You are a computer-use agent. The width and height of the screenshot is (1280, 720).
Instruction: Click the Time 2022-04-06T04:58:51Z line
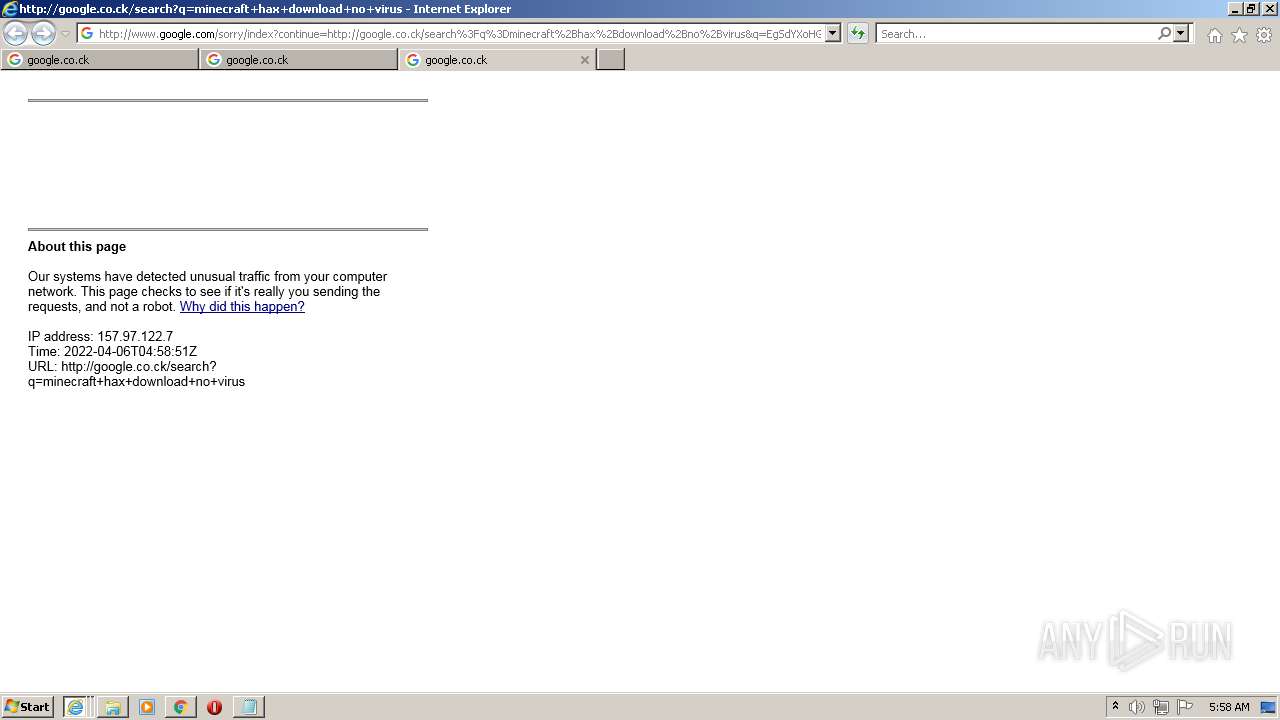coord(112,352)
